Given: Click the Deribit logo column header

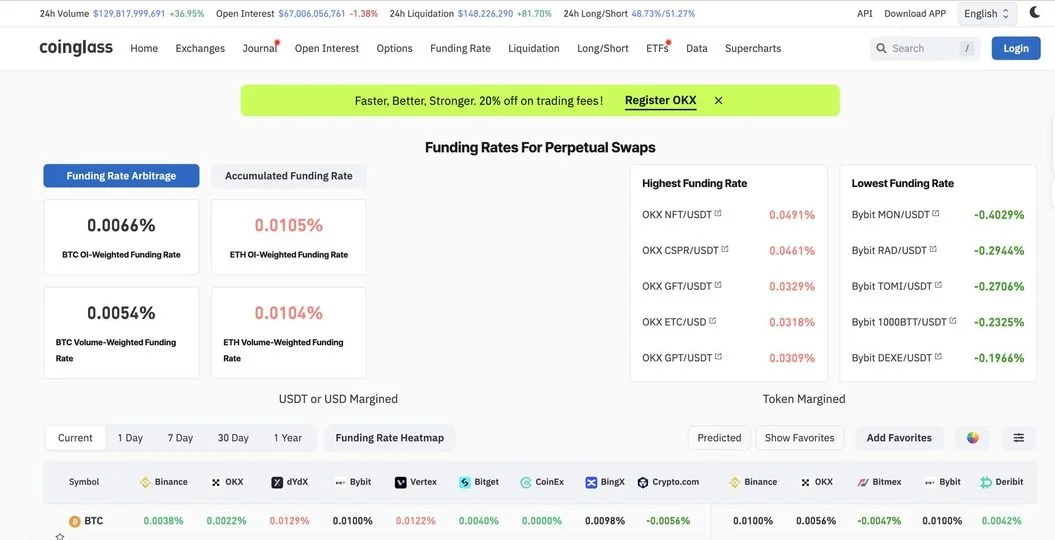Looking at the screenshot, I should pos(986,482).
